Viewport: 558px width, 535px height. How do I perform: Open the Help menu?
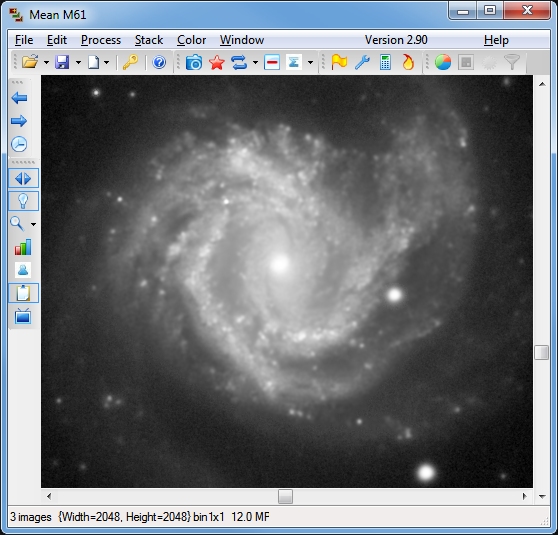pos(496,40)
